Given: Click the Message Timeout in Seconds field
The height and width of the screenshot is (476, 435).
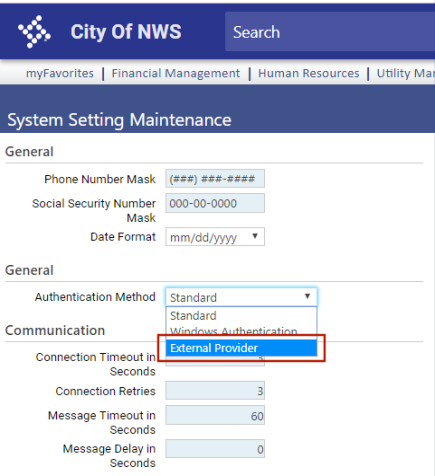Looking at the screenshot, I should [215, 415].
